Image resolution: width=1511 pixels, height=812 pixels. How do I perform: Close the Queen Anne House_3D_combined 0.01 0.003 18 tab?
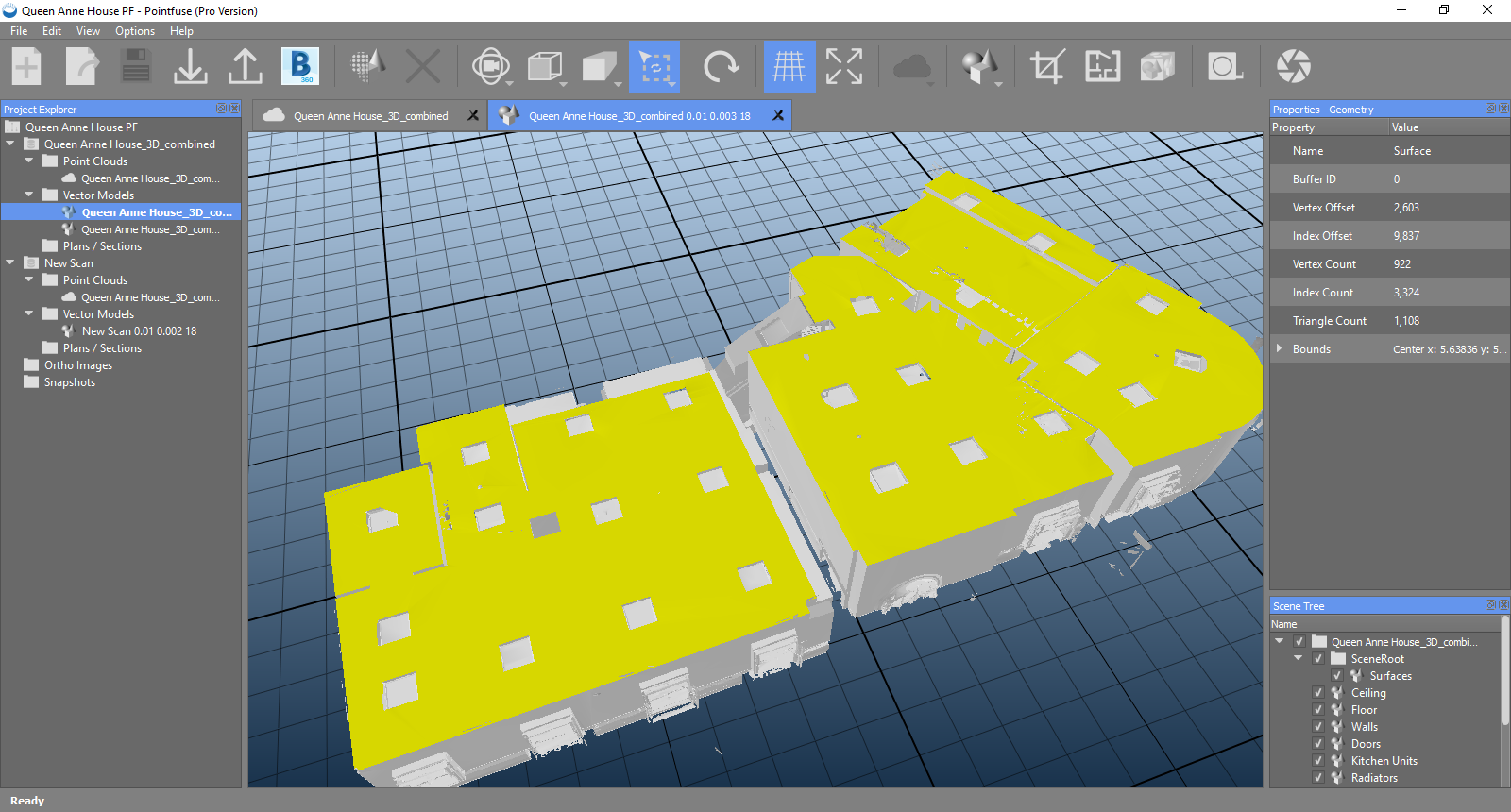coord(778,116)
